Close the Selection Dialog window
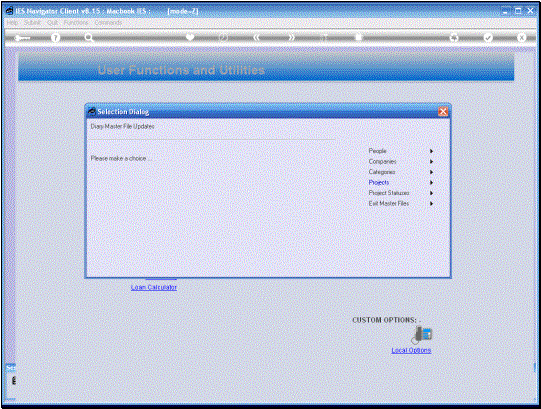This screenshot has width=541, height=409. (x=443, y=111)
